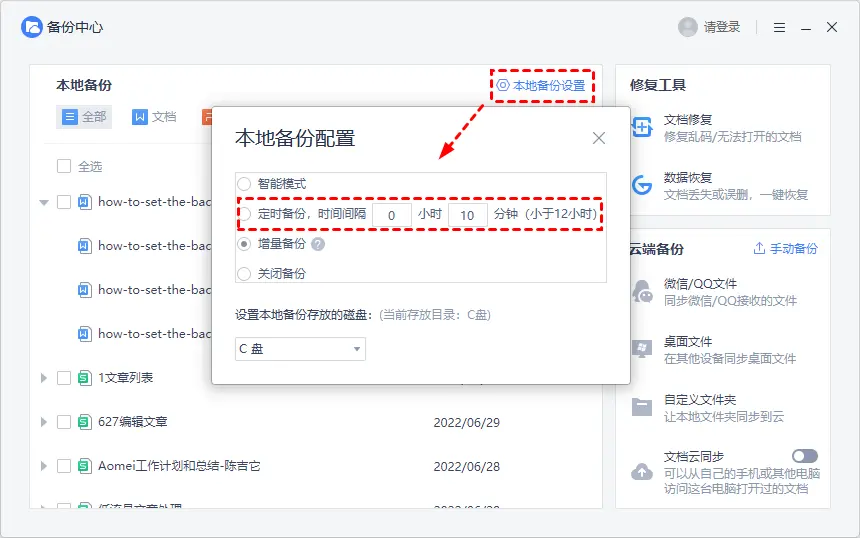The image size is (860, 538).
Task: Expand the 1文章列表 group
Action: click(44, 378)
